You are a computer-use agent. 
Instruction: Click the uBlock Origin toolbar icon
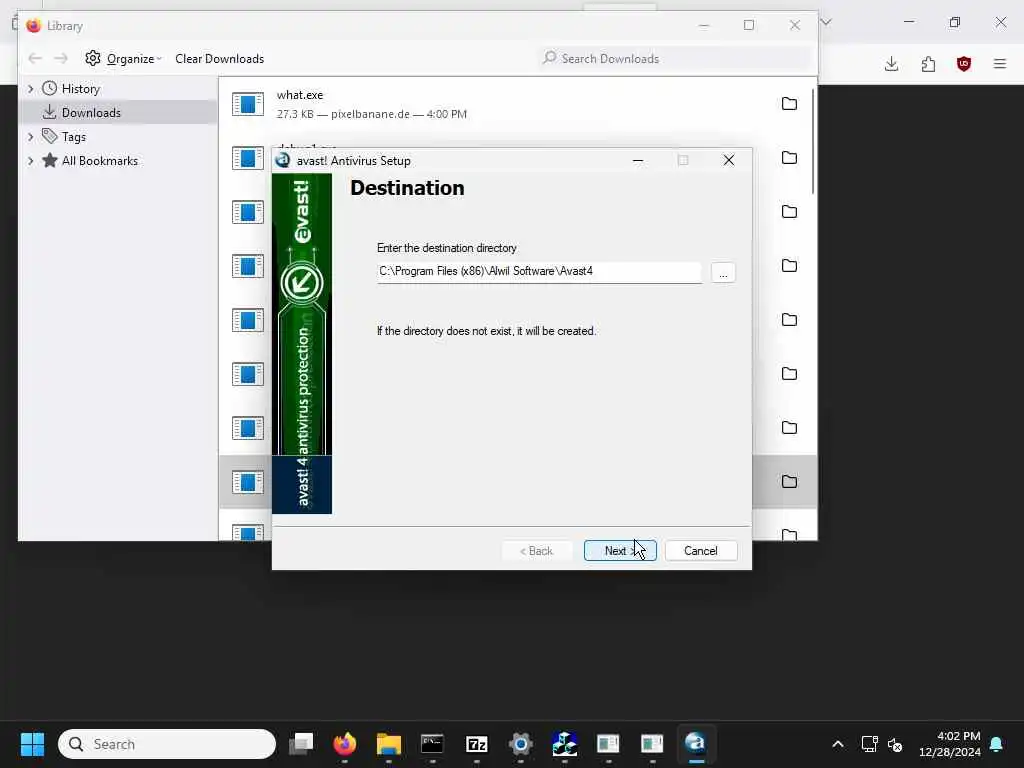tap(964, 63)
